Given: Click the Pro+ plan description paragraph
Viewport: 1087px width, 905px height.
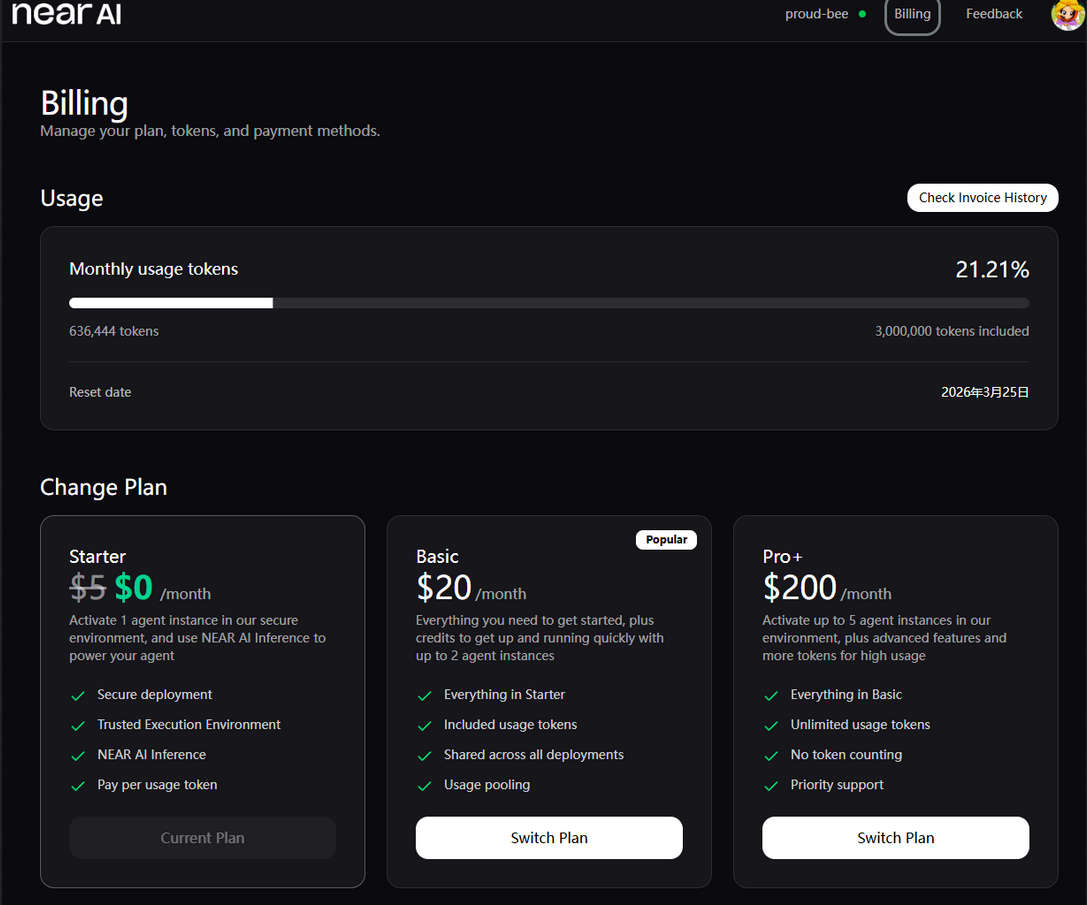Looking at the screenshot, I should pyautogui.click(x=885, y=638).
